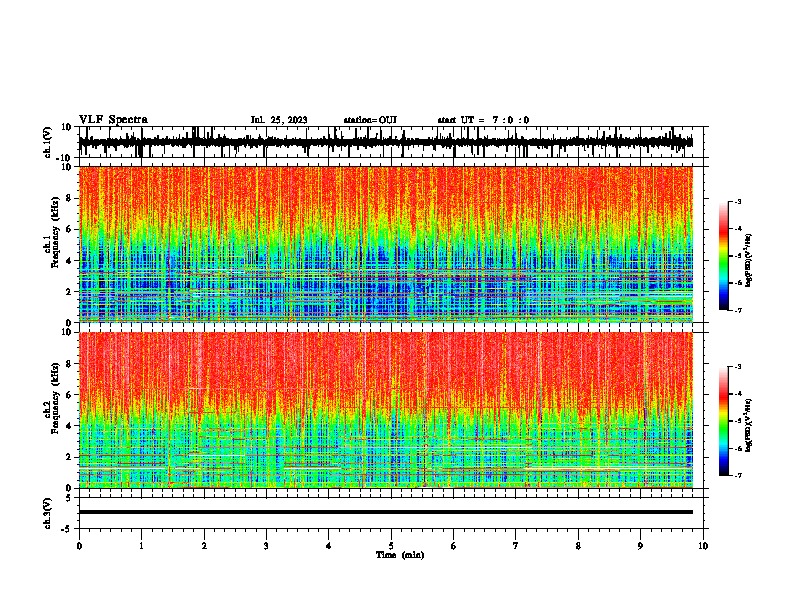Viewport: 792px width, 612px height.
Task: Click time axis tick label "1"
Action: tap(141, 546)
